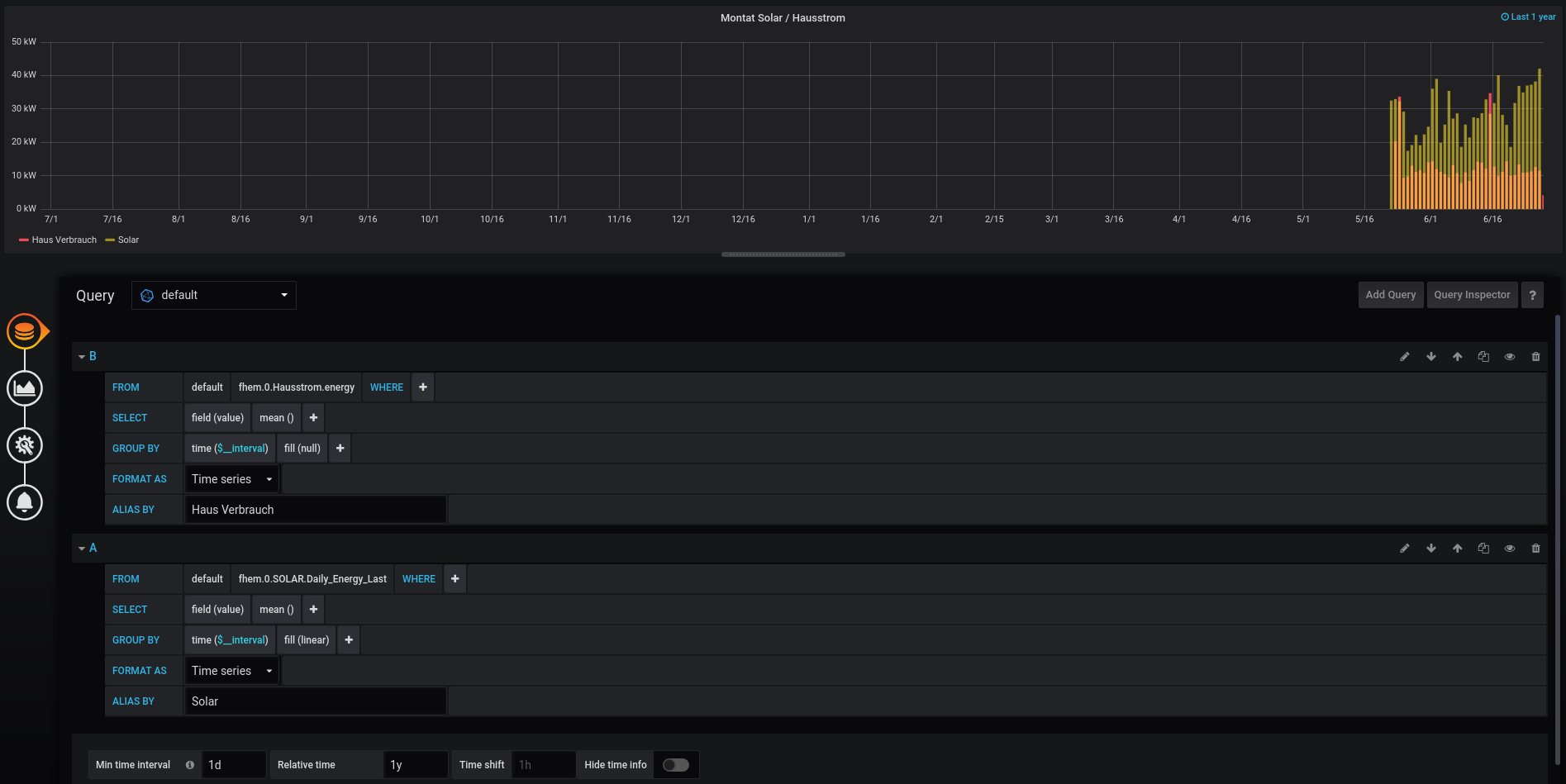Collapse query A row

tap(83, 549)
